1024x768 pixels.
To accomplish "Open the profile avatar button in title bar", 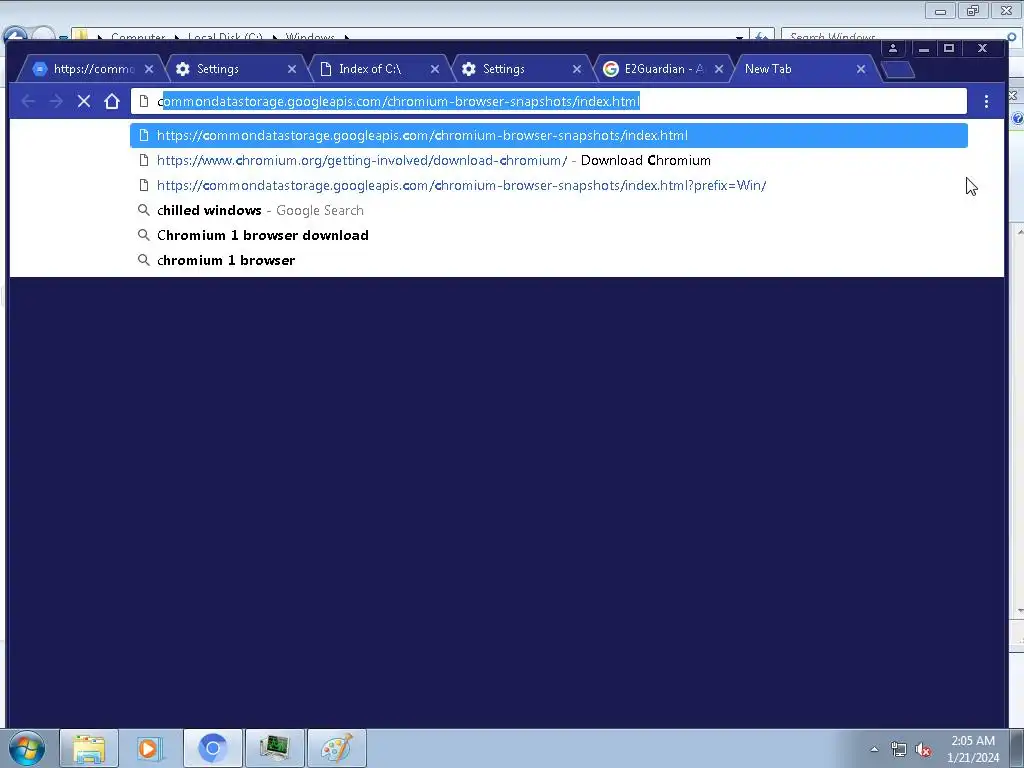I will point(893,48).
